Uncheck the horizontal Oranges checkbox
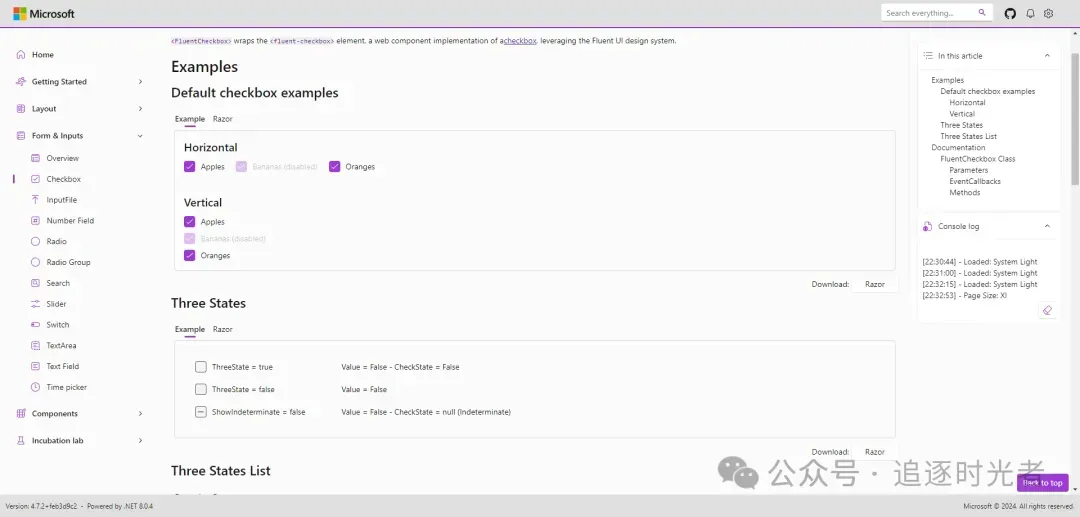The image size is (1080, 517). coord(335,167)
